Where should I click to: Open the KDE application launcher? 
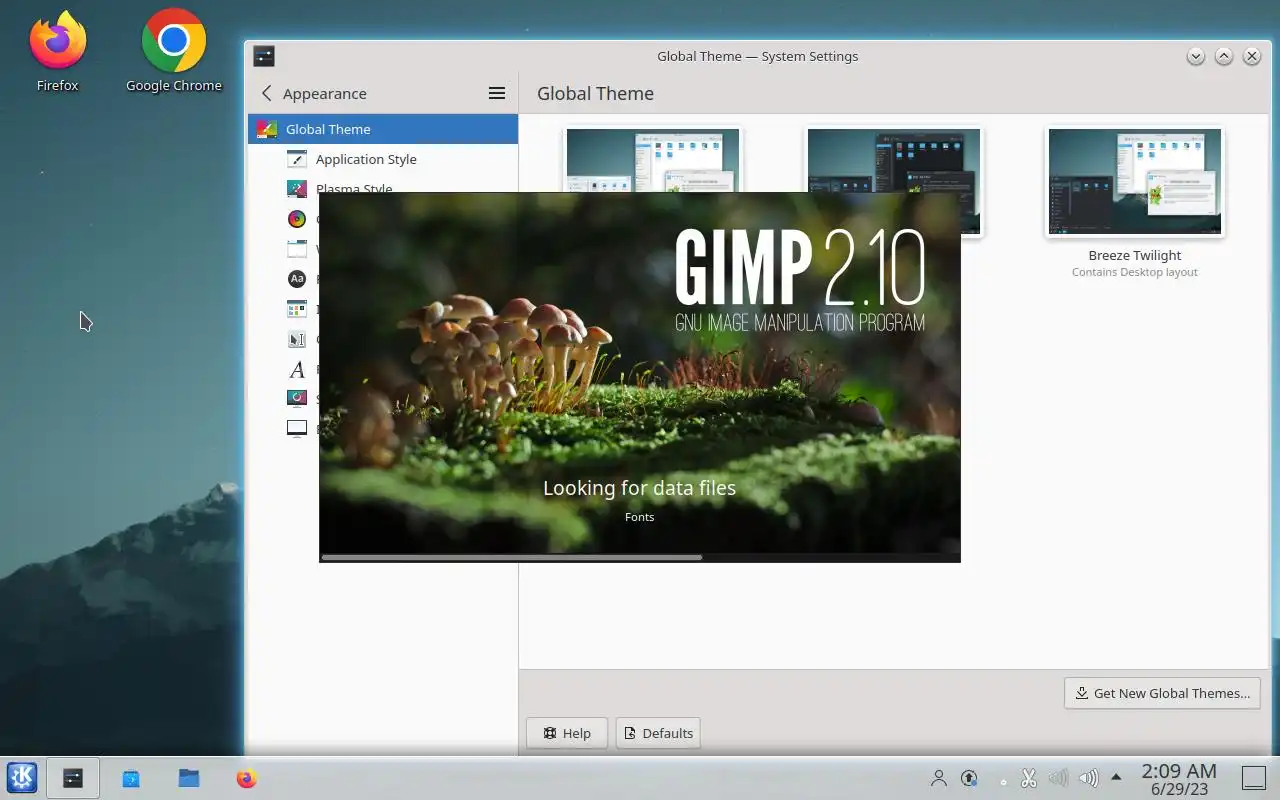coord(22,778)
